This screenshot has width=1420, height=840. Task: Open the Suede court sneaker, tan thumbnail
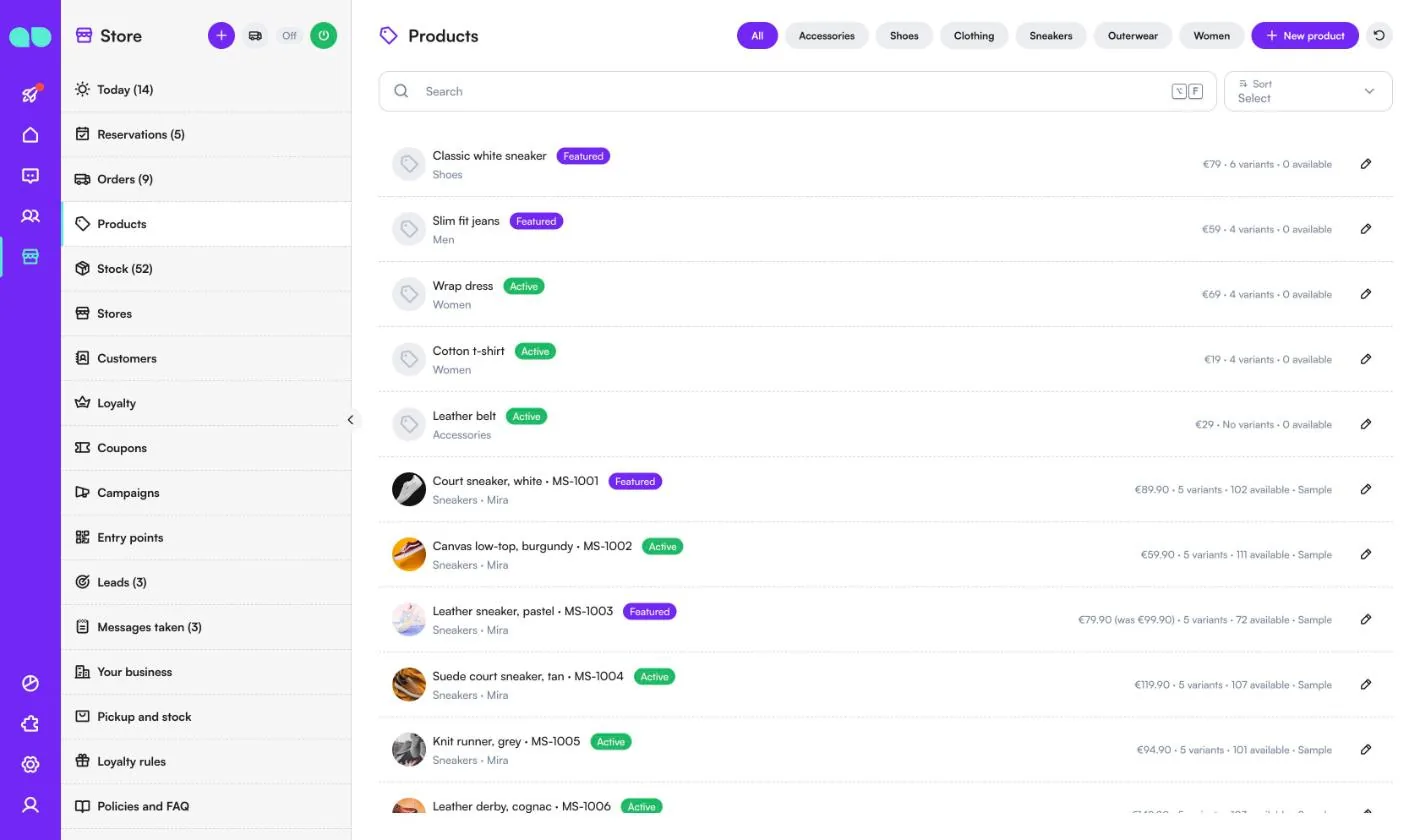409,684
